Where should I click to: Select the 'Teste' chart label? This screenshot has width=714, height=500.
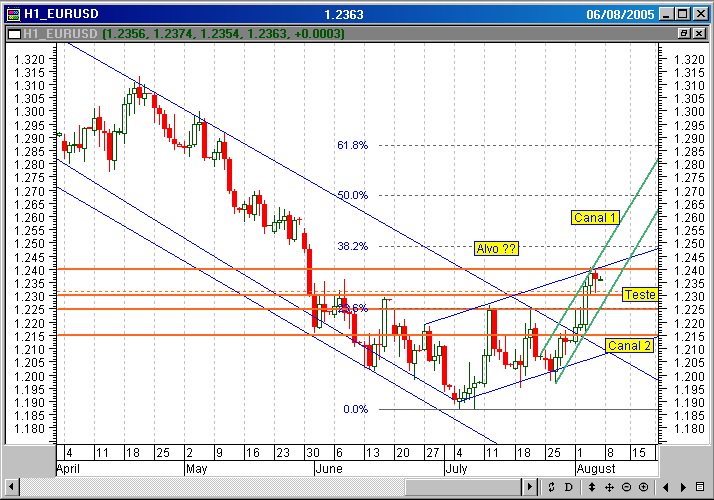[640, 295]
